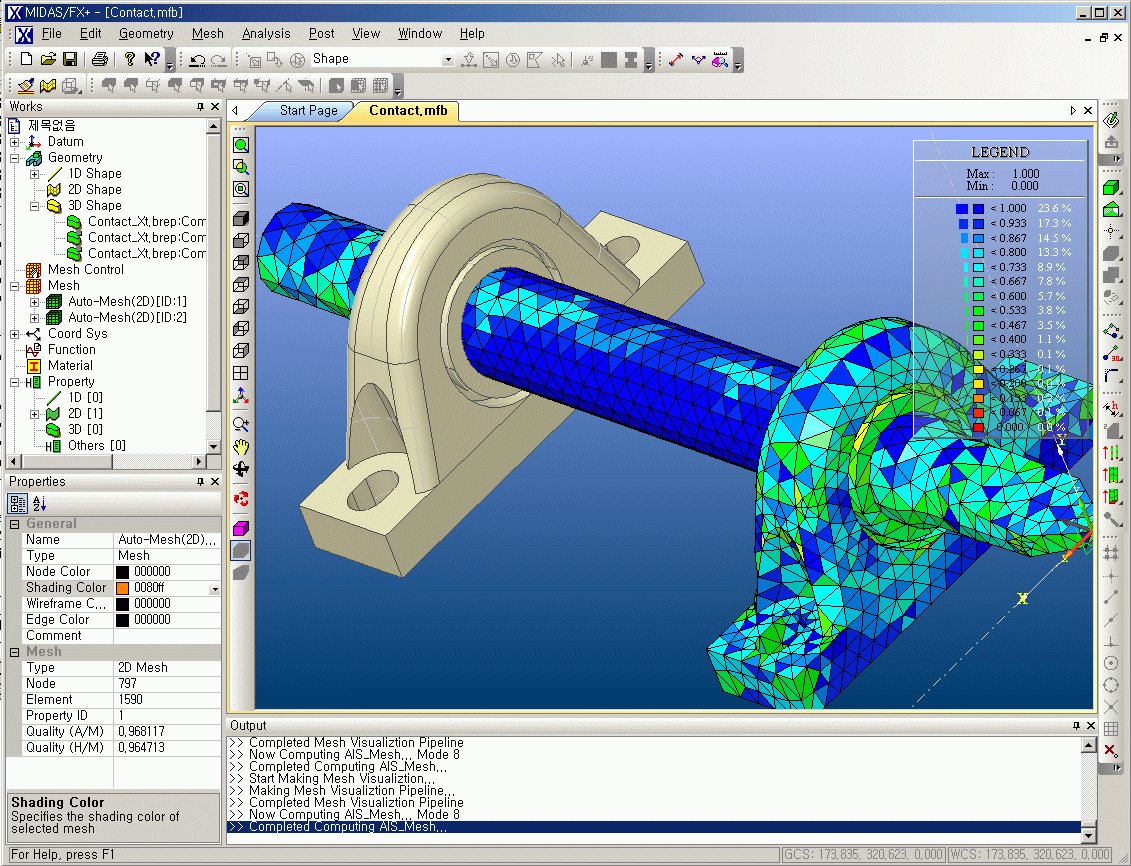Collapse the 3D Shape tree node

(35, 206)
